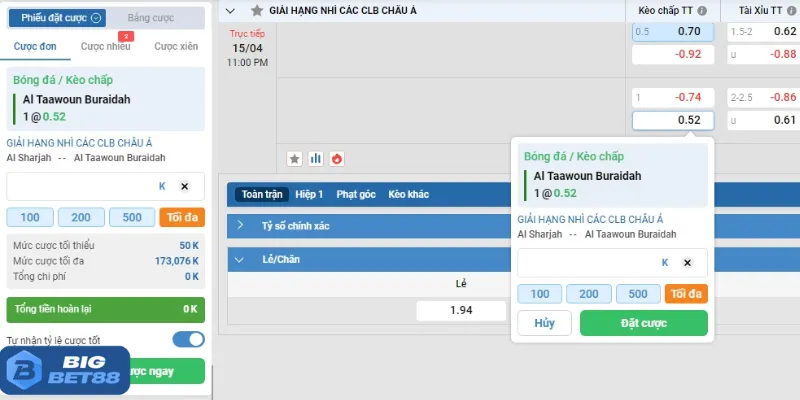
Task: Click the 1.94 Lẻ odds
Action: coord(461,310)
